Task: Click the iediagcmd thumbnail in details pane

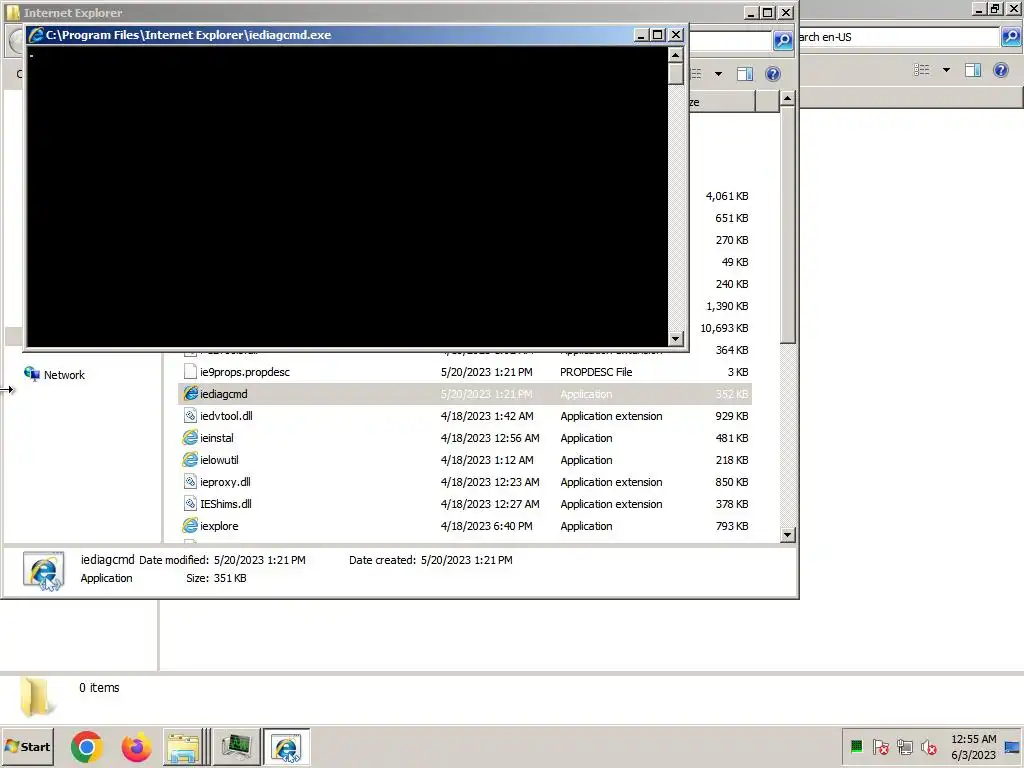Action: 44,571
